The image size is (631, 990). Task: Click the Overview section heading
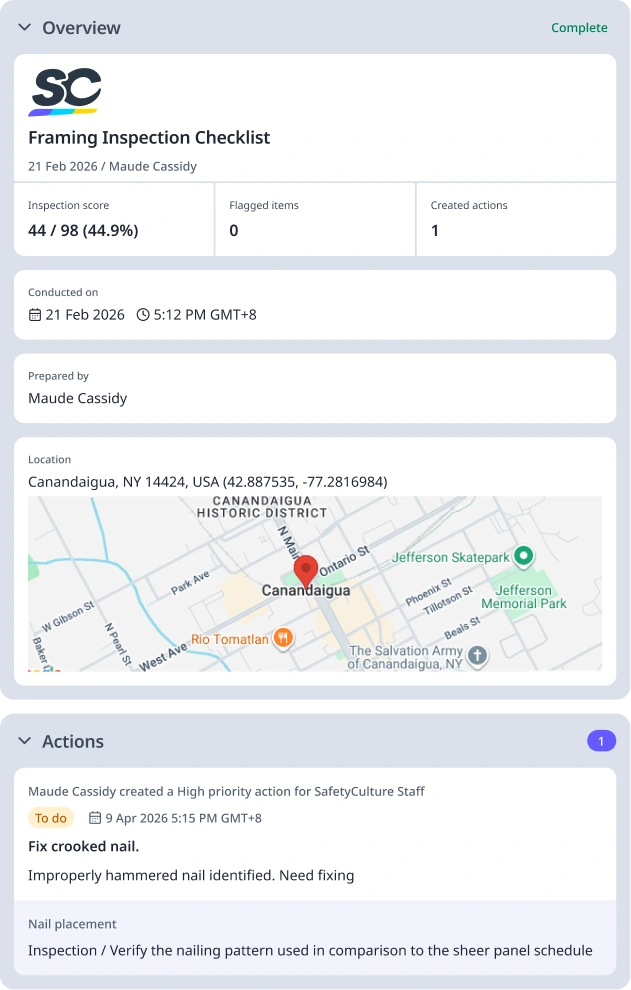[x=81, y=28]
